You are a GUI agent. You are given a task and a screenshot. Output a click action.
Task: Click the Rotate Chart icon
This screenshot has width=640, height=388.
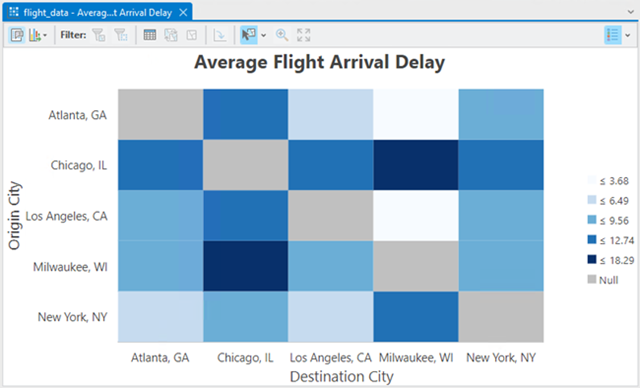coord(220,35)
